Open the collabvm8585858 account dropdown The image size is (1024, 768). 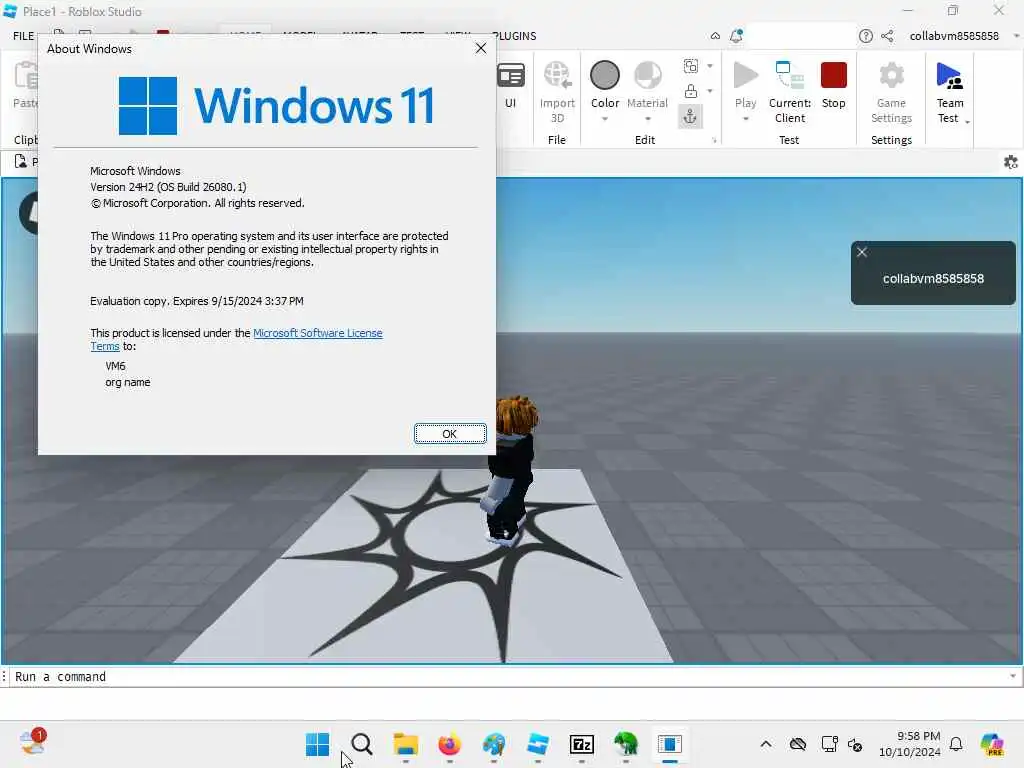(1016, 36)
